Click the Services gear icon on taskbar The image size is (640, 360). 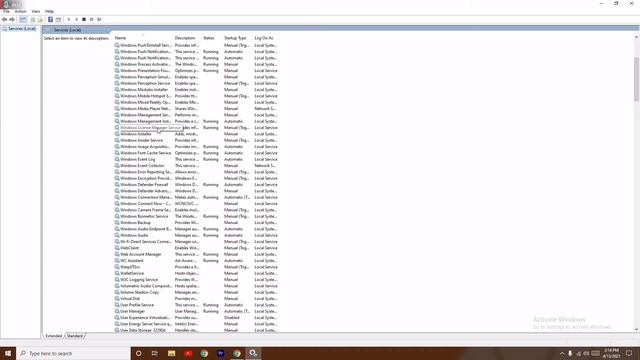[253, 353]
